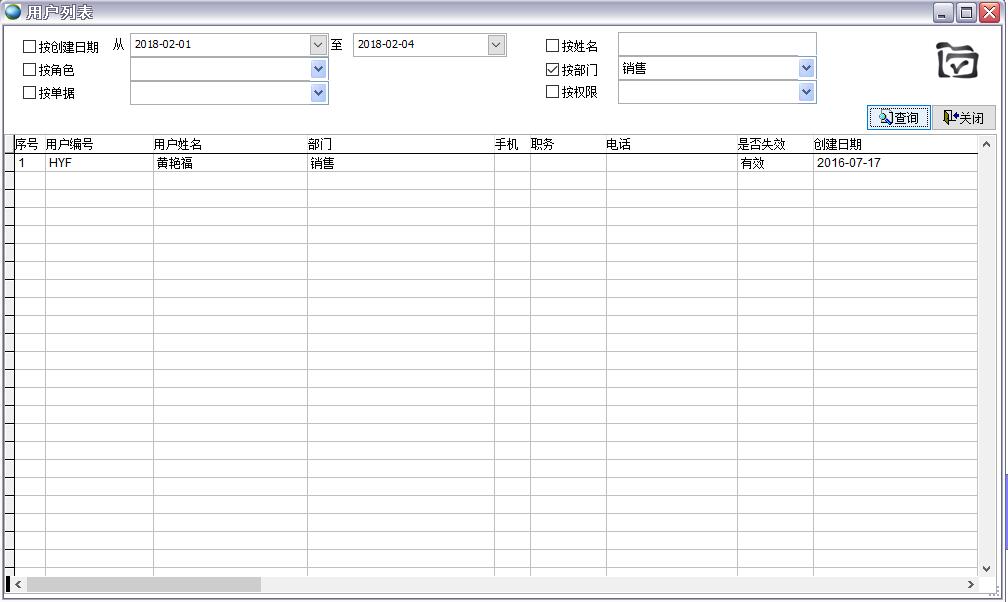Uncheck the 按部门 checkbox
Viewport: 1008px width, 602px height.
click(x=553, y=70)
